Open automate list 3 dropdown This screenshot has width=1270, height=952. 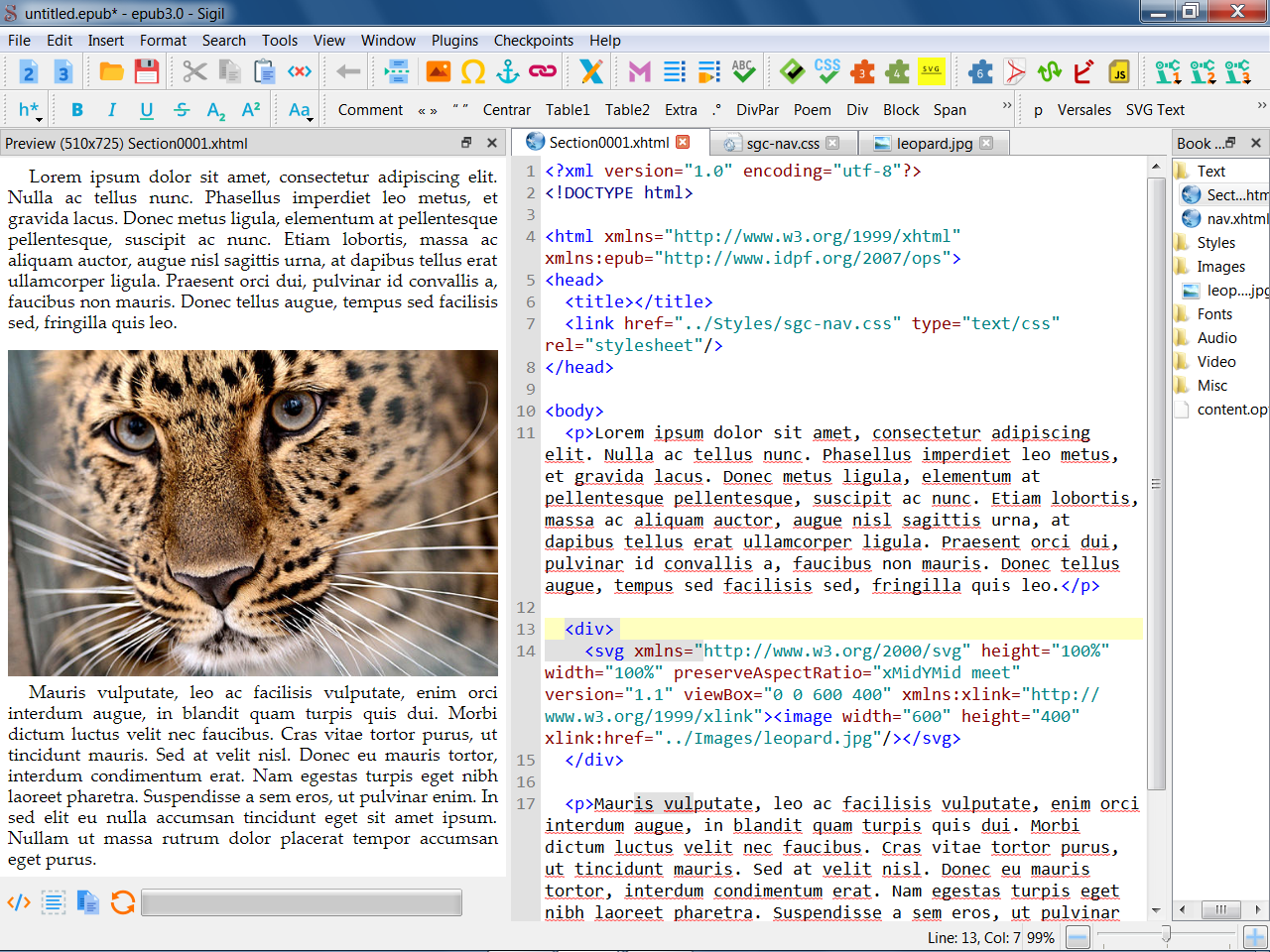1237,71
